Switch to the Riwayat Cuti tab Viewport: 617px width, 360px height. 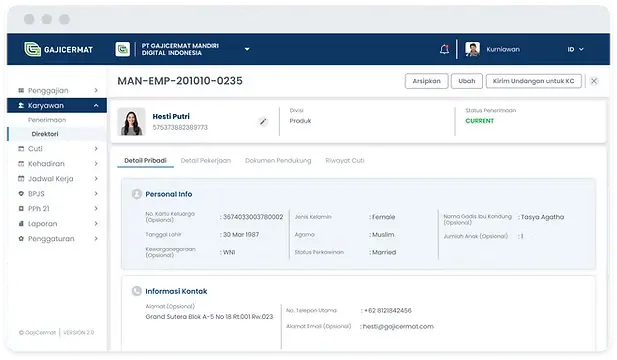[x=345, y=161]
